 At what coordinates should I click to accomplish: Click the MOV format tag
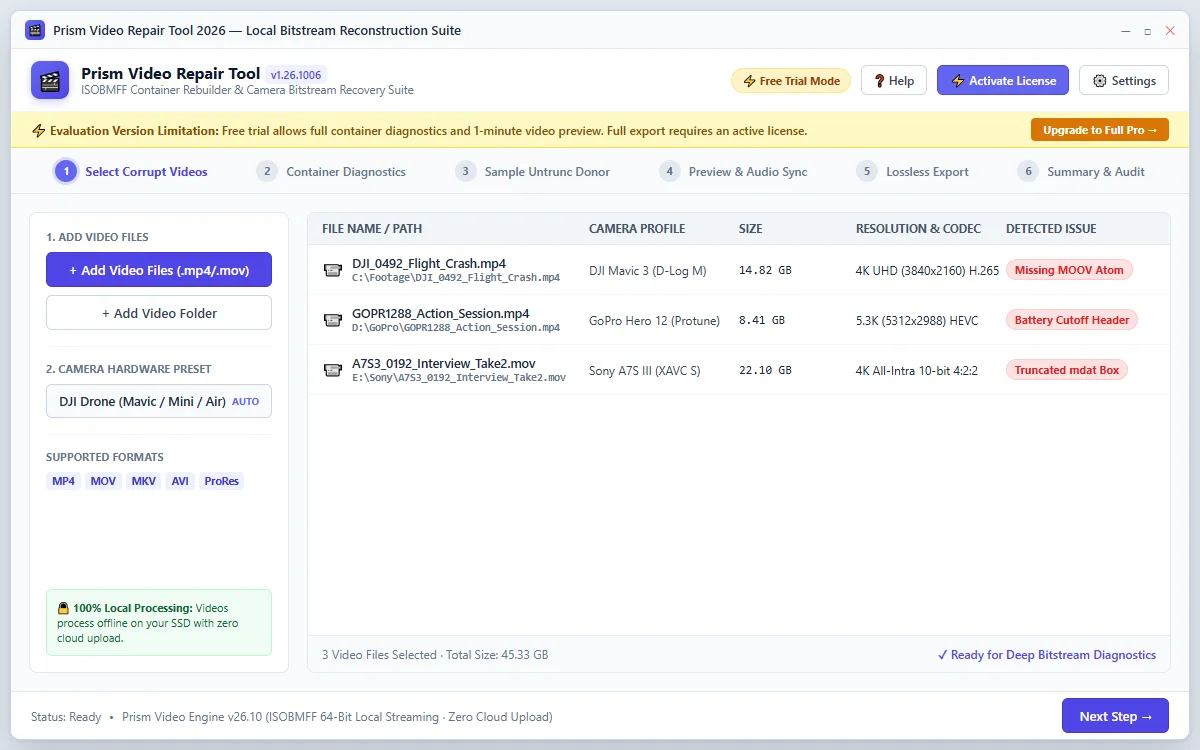103,481
